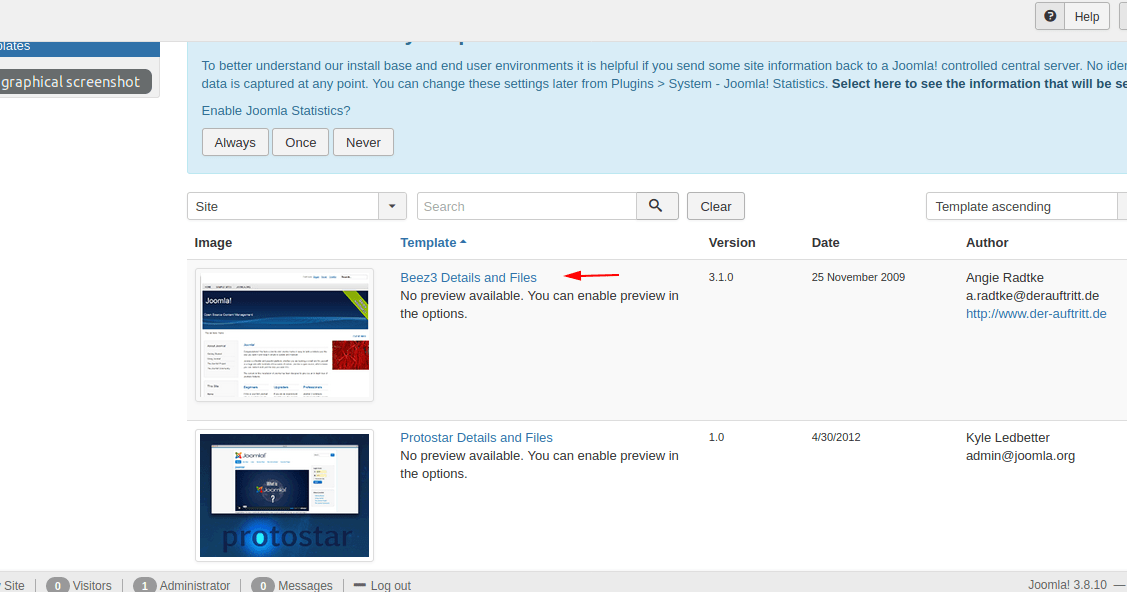Log out from the status bar

coord(390,585)
